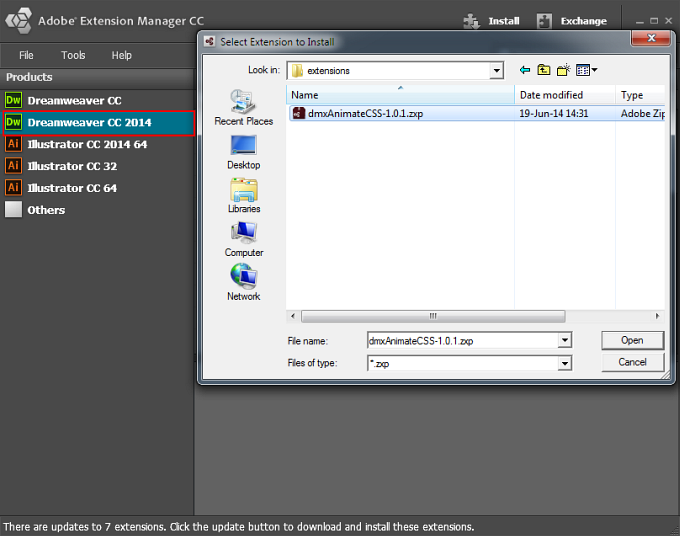The image size is (680, 536).
Task: Click the File name input field
Action: [463, 340]
